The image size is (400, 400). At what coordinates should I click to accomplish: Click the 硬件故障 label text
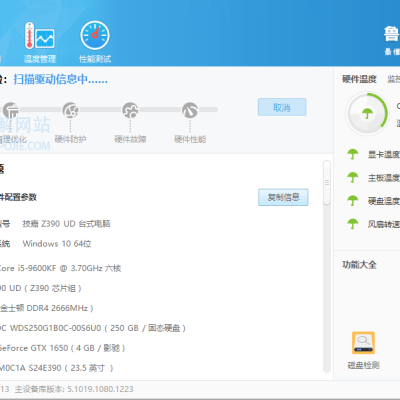pos(130,139)
